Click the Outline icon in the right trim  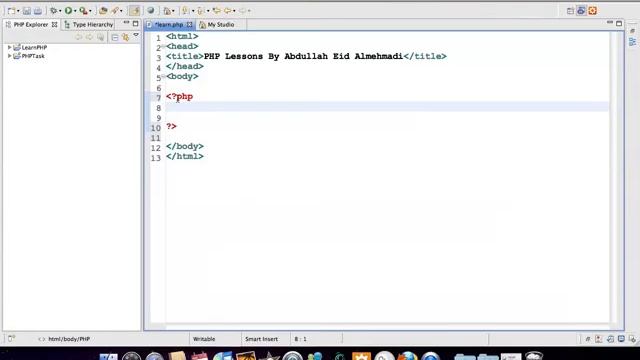point(633,42)
